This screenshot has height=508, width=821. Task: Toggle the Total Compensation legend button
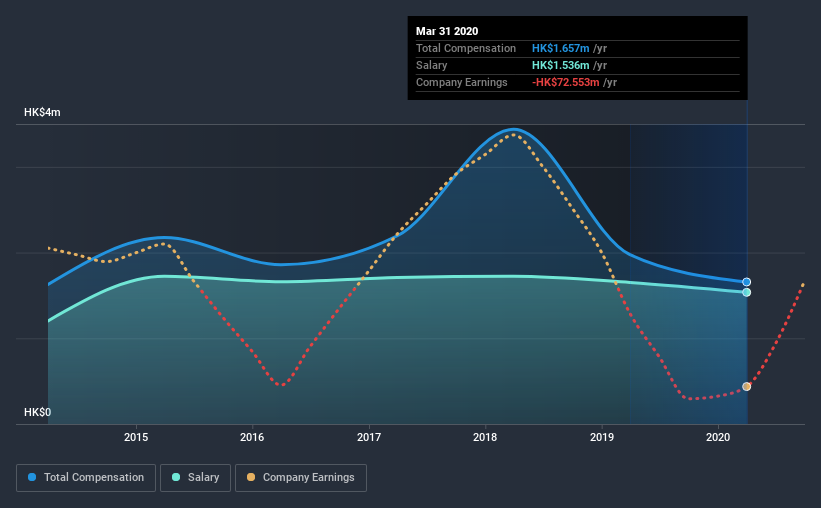click(86, 478)
